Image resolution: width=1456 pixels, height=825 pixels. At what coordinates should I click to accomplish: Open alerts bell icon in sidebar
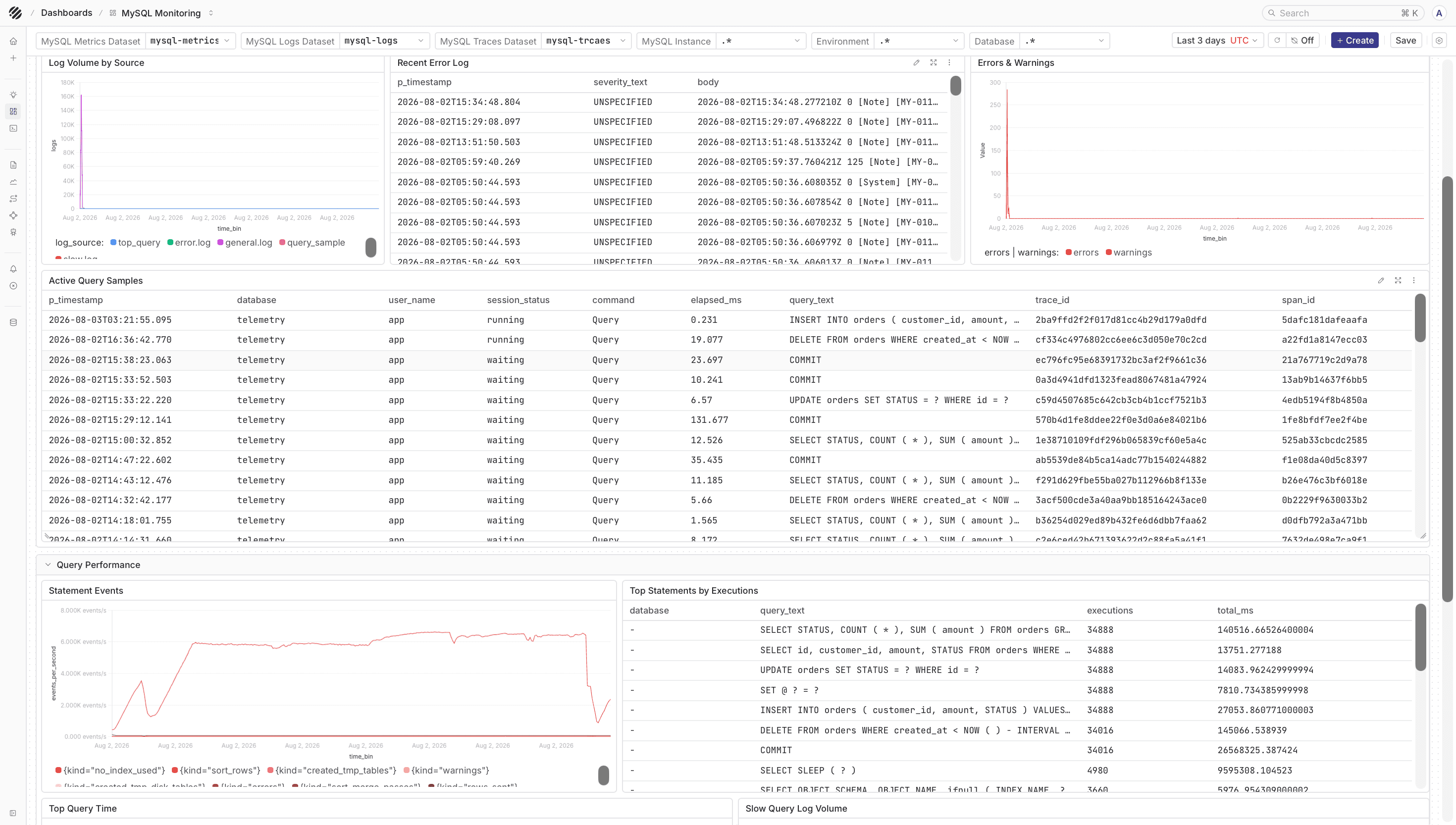pos(13,269)
